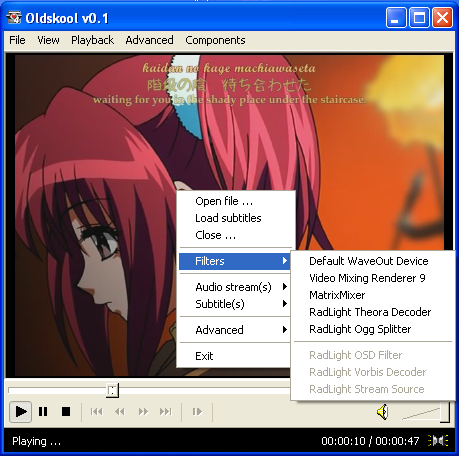Select MatrixMixer filter

click(x=373, y=295)
